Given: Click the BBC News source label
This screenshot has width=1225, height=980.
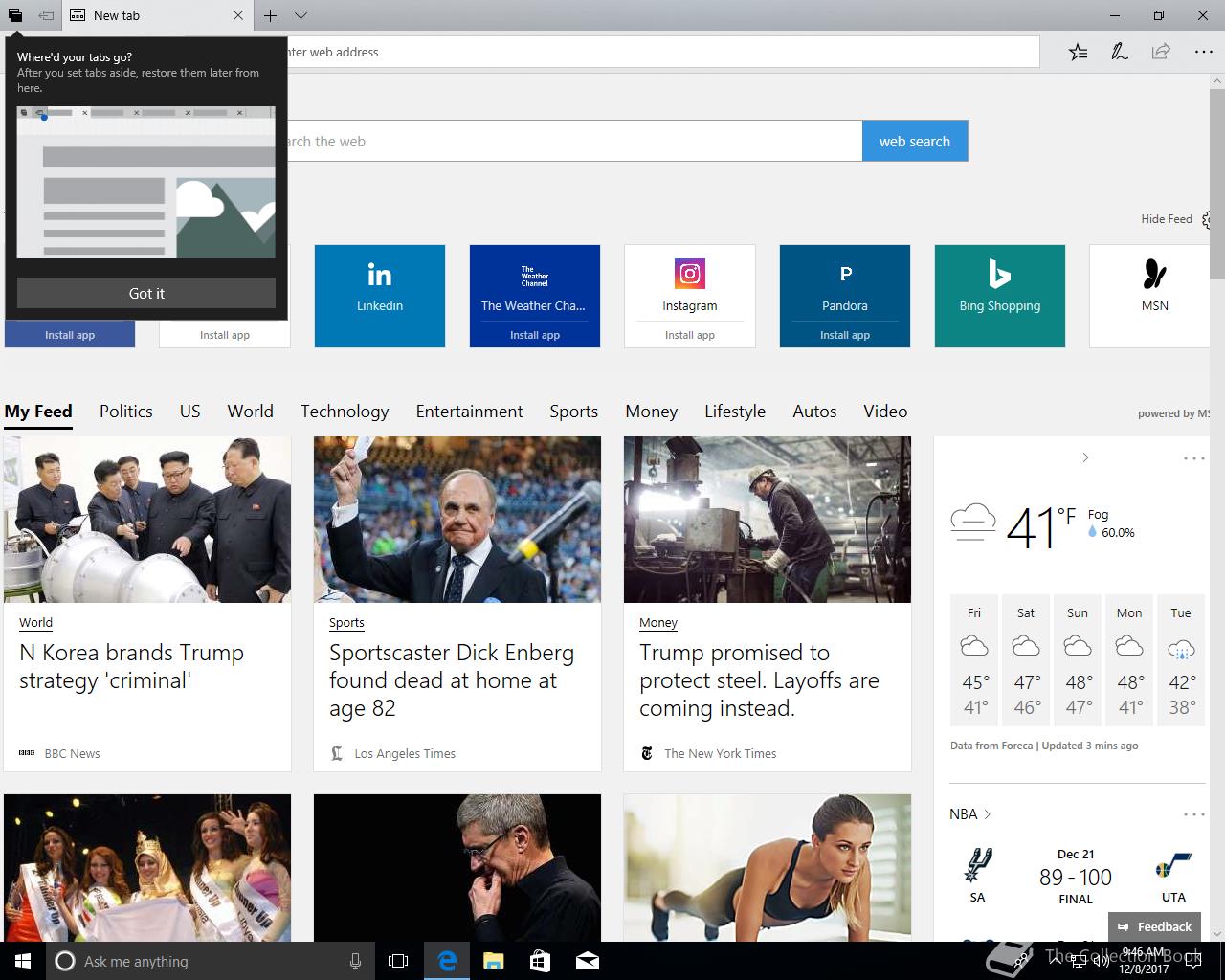Looking at the screenshot, I should click(72, 753).
